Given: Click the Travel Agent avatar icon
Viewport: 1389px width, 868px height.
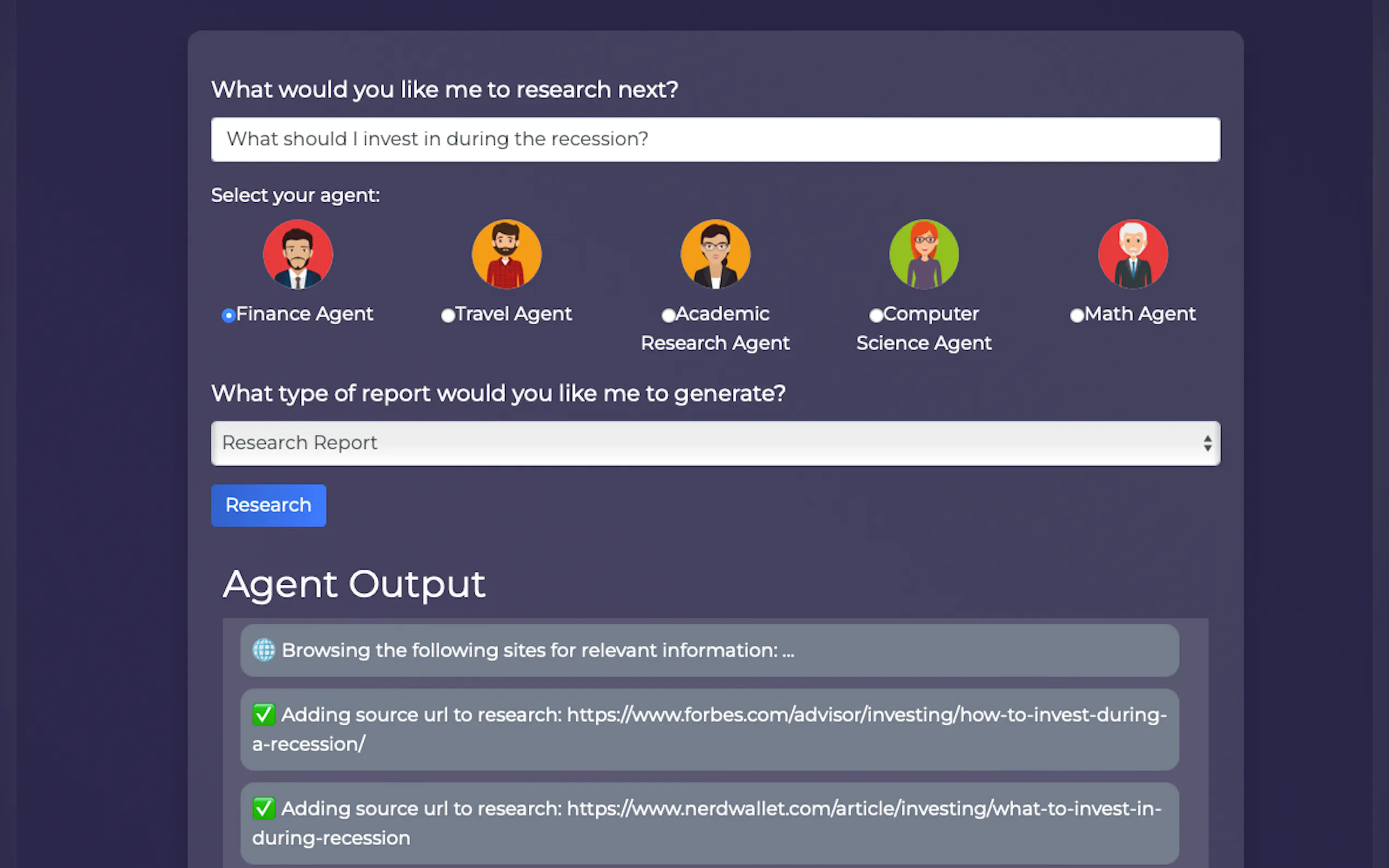Looking at the screenshot, I should coord(506,254).
